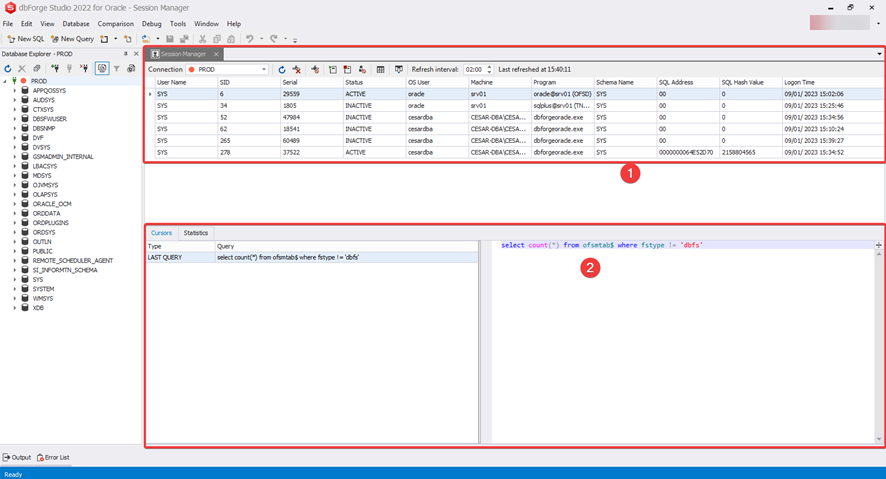Click the SID column header
Viewport: 886px width, 479px height.
point(249,82)
